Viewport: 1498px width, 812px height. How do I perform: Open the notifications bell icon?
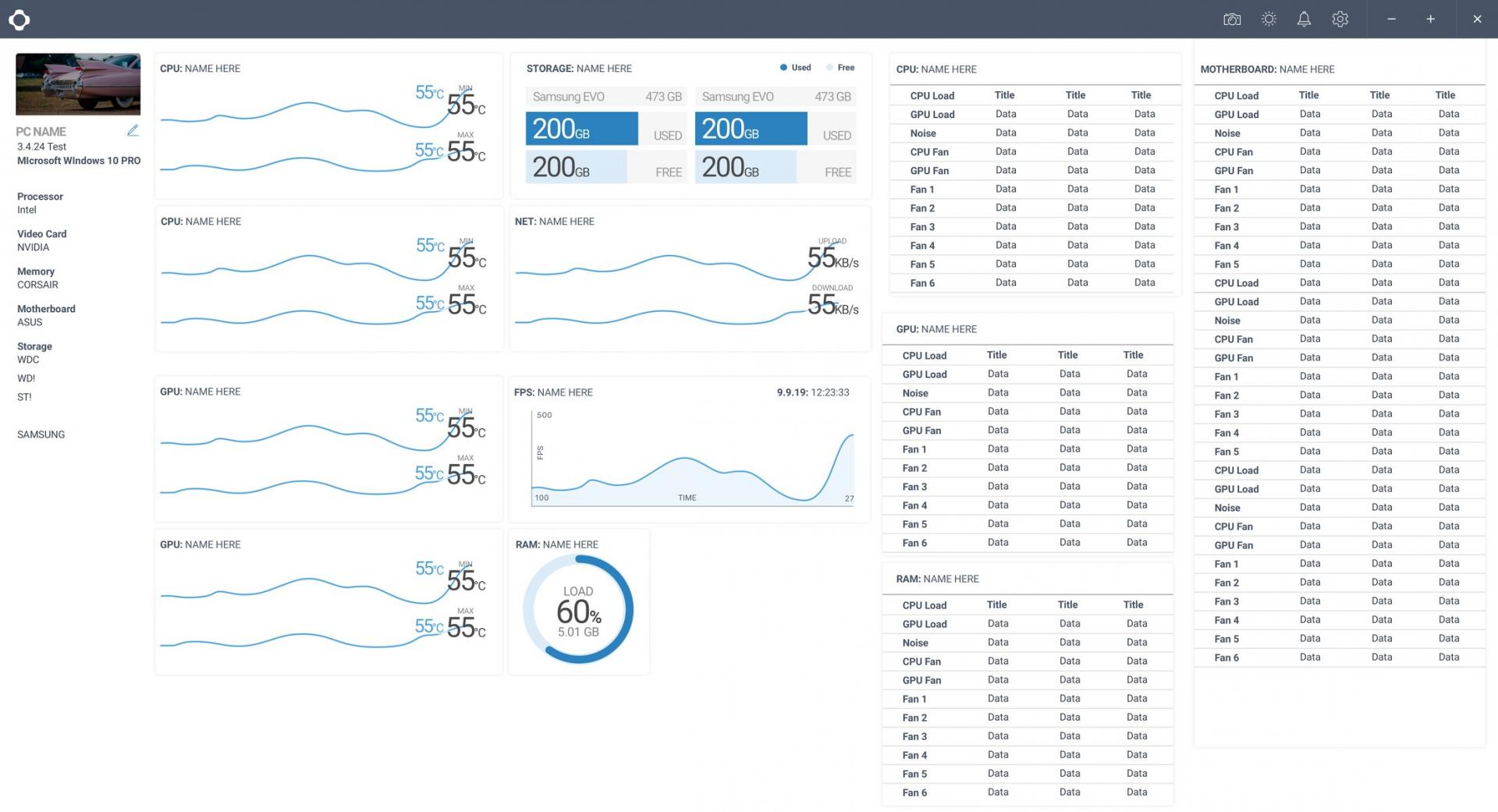pyautogui.click(x=1304, y=20)
